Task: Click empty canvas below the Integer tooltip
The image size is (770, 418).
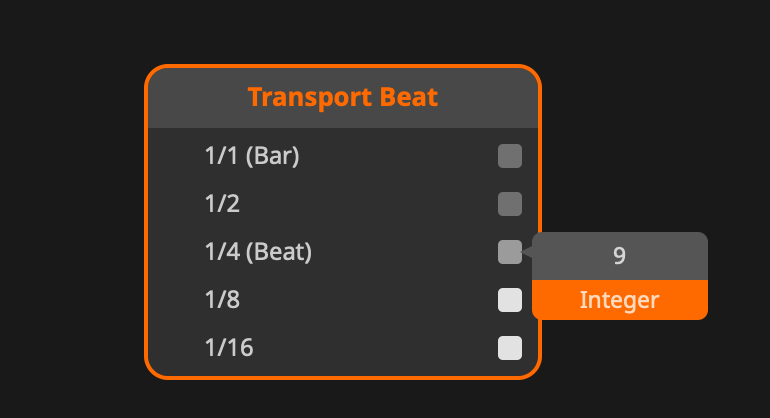Action: [640, 370]
